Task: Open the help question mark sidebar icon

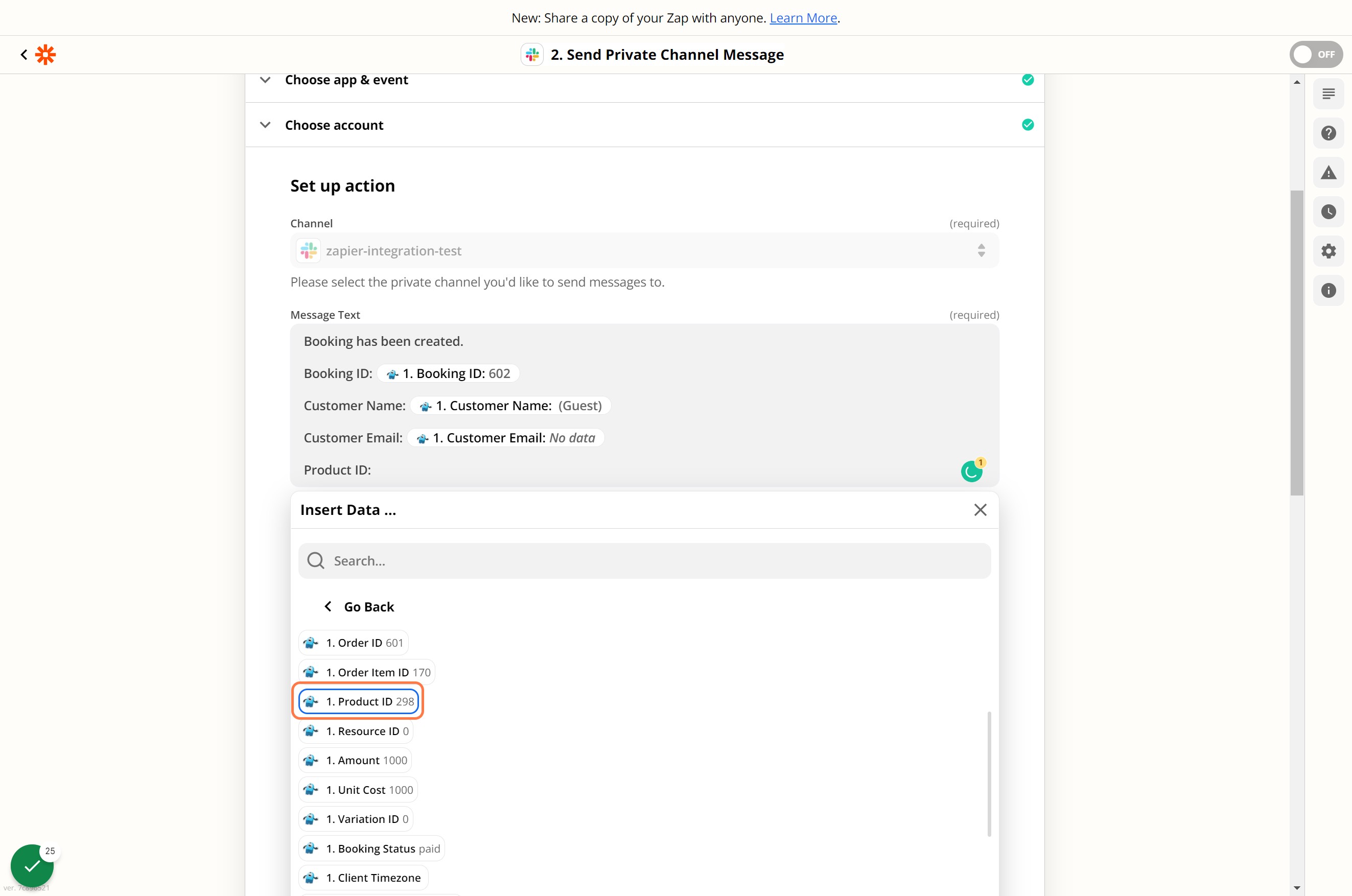Action: pos(1328,133)
